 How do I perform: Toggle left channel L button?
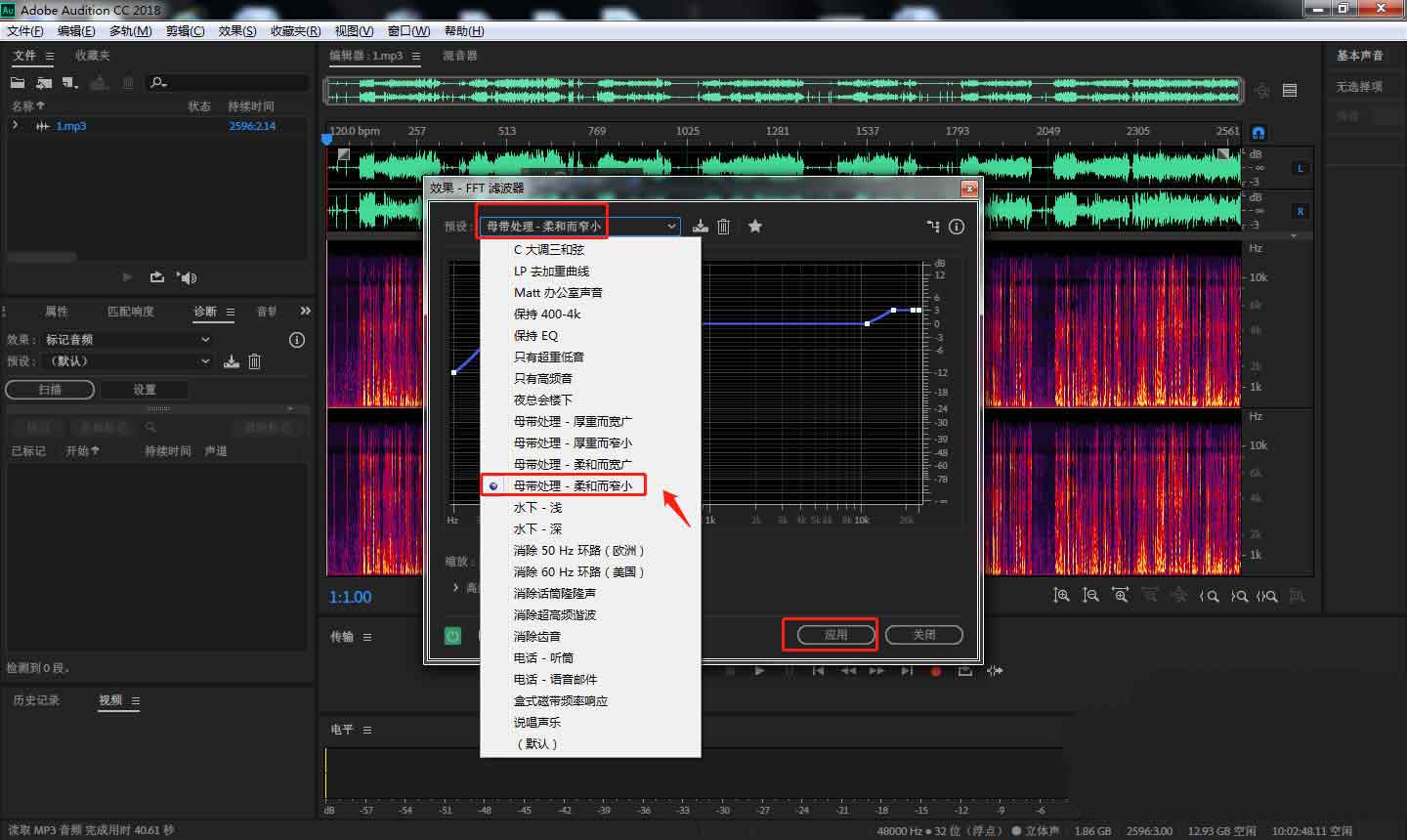1300,168
